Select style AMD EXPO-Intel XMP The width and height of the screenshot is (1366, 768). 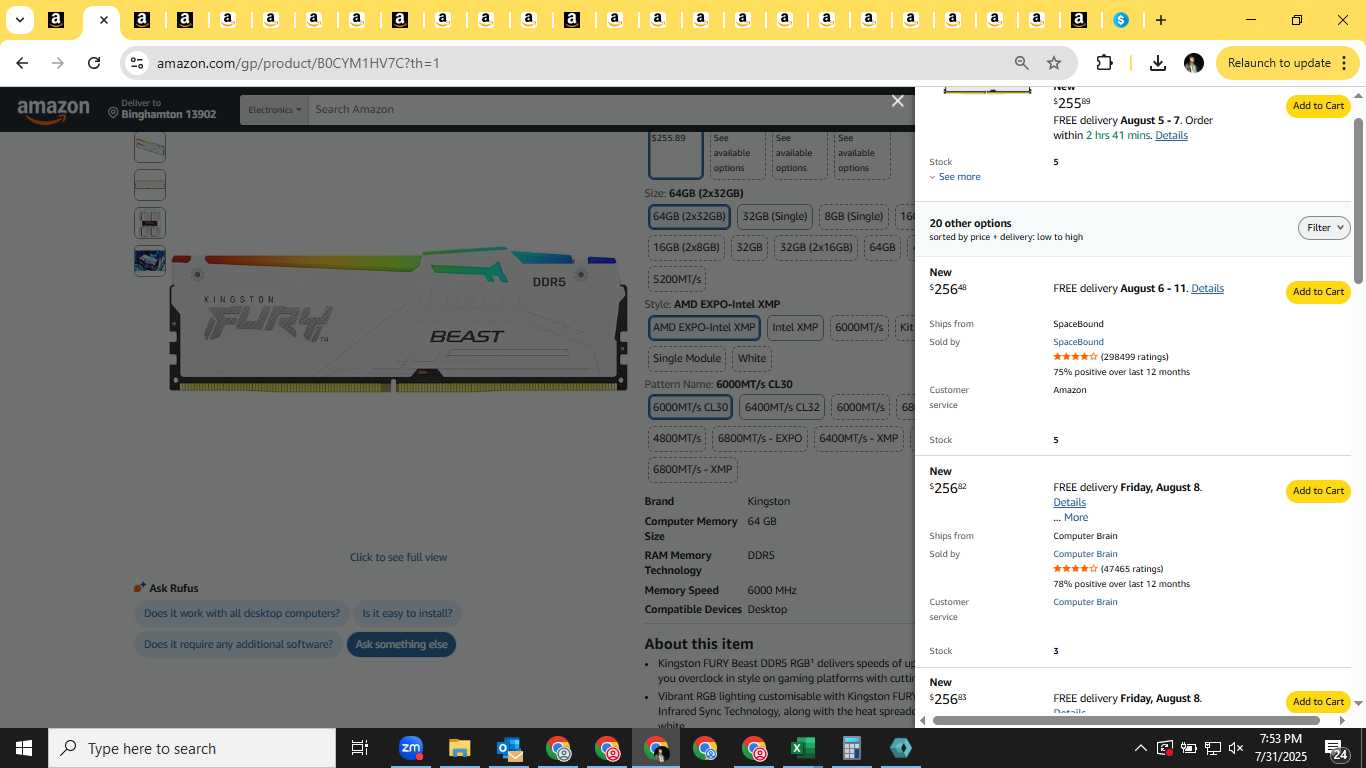704,328
